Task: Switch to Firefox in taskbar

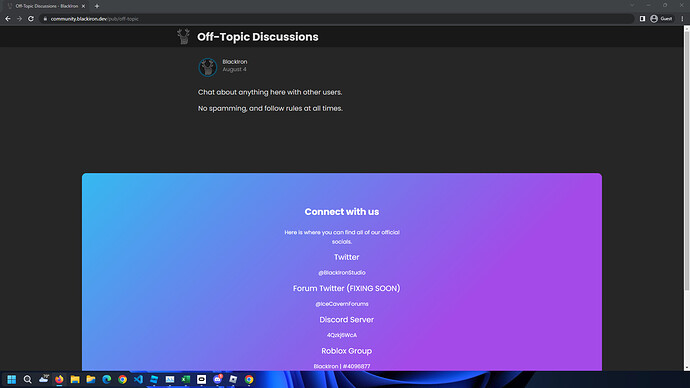Action: pos(59,379)
